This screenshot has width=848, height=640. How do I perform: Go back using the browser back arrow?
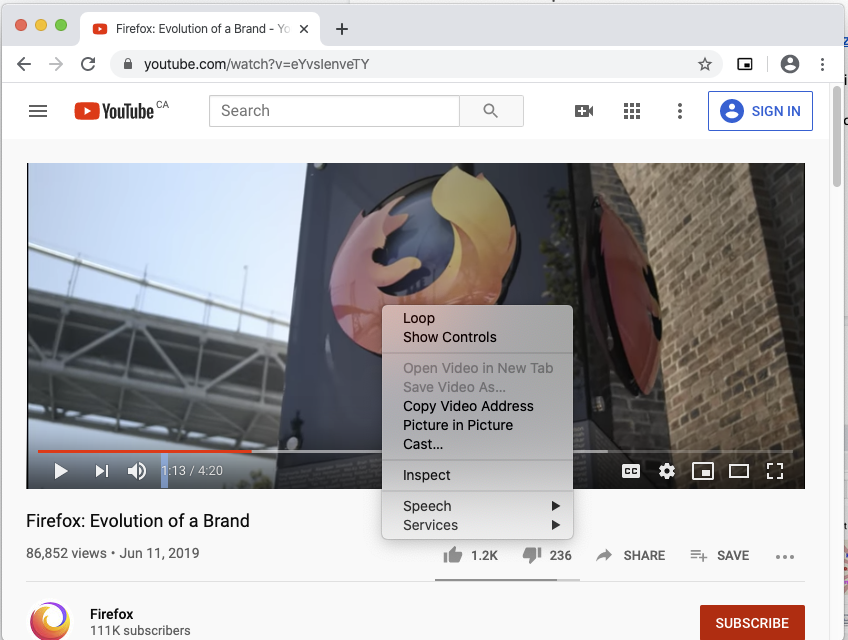coord(24,64)
